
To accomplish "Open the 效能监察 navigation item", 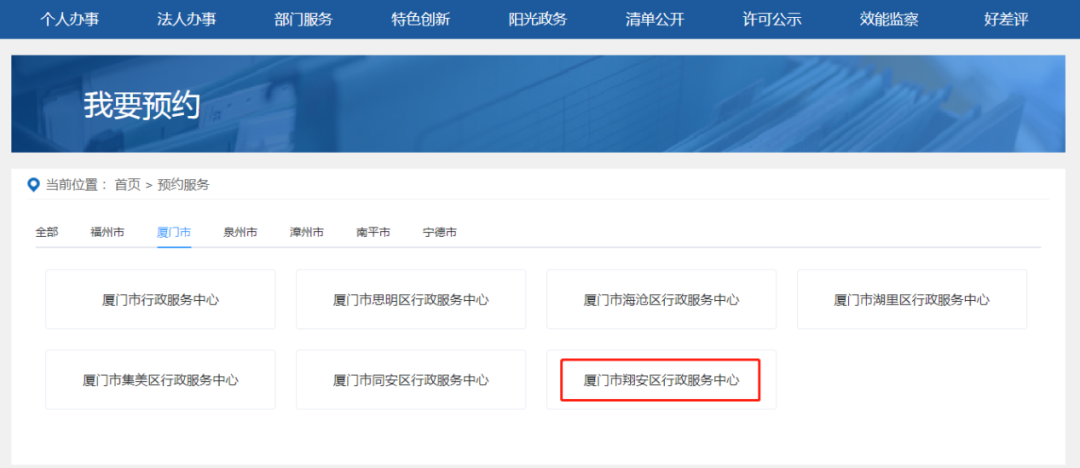I will (x=888, y=19).
